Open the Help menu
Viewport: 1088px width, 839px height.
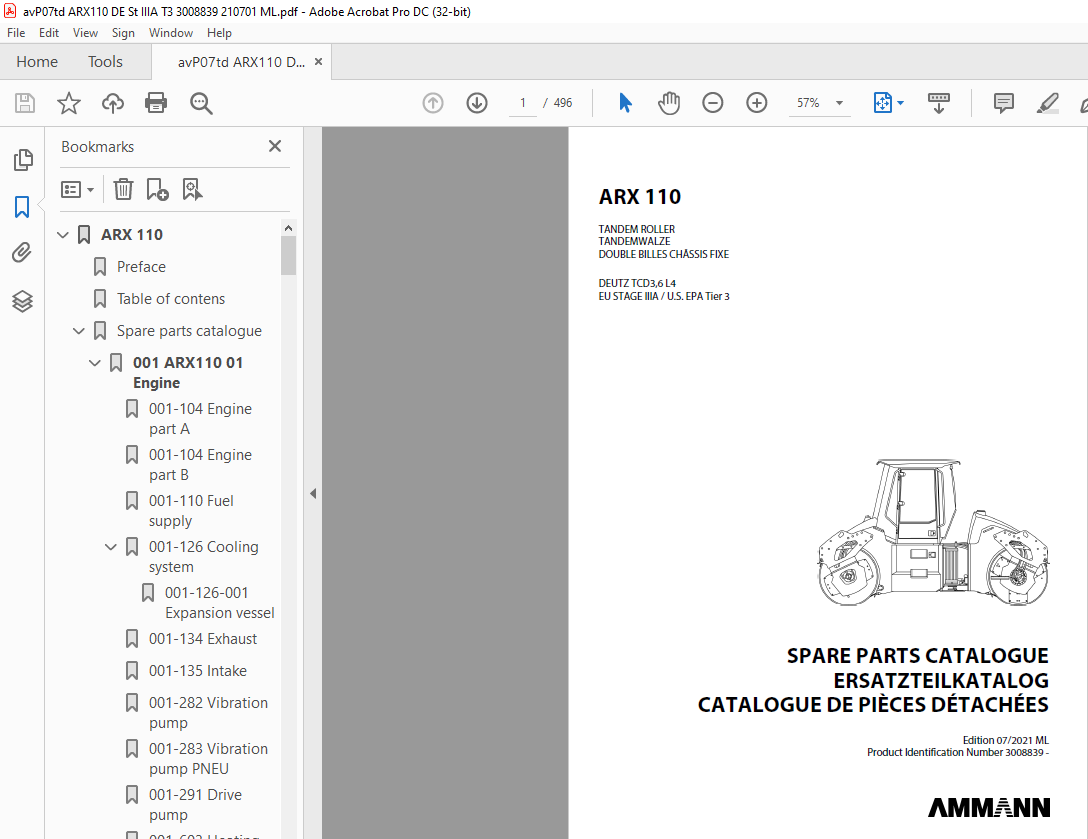pyautogui.click(x=219, y=33)
